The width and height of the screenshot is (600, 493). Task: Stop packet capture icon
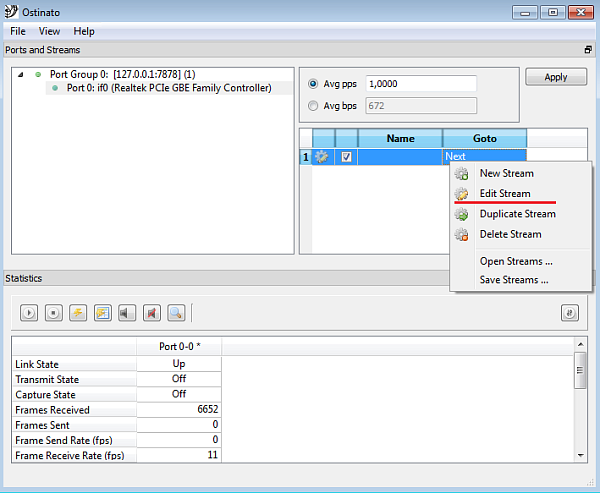[151, 313]
